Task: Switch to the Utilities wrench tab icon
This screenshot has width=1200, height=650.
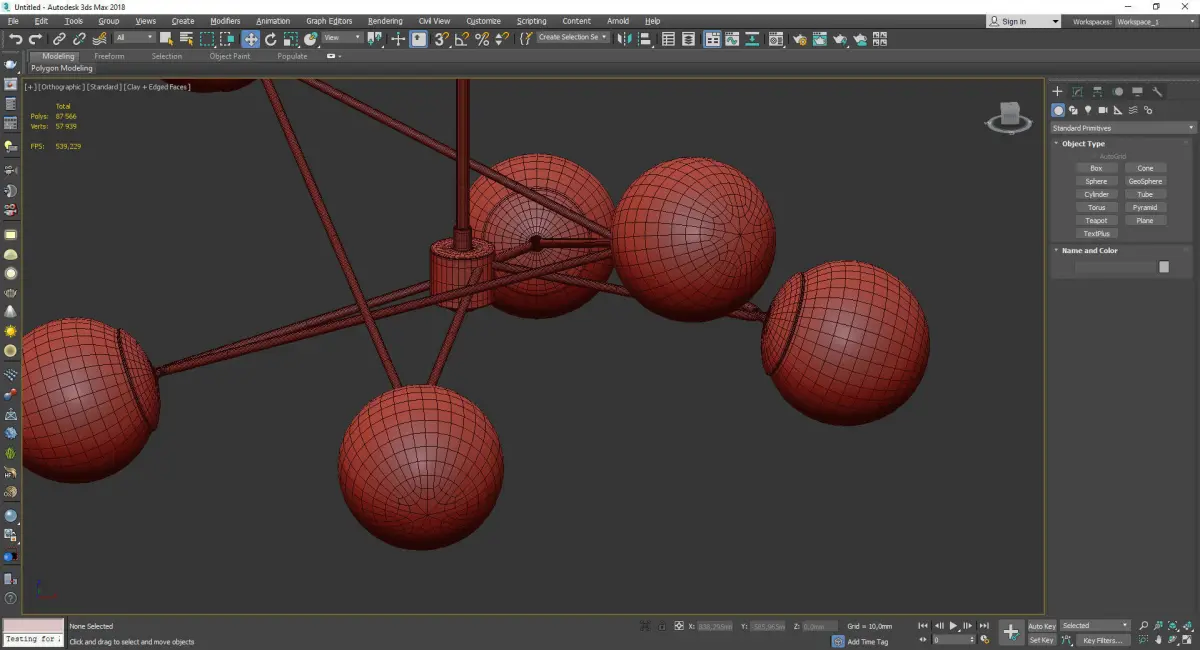Action: click(1157, 91)
